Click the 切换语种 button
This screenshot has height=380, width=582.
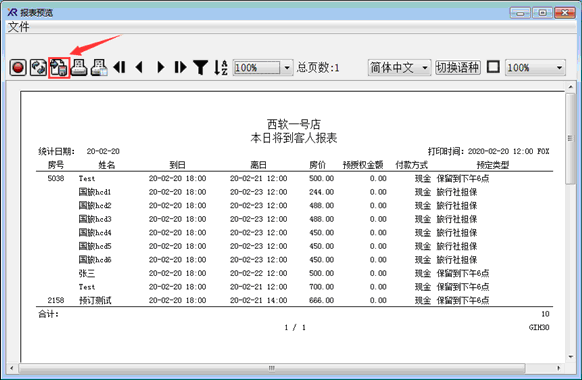coord(458,68)
